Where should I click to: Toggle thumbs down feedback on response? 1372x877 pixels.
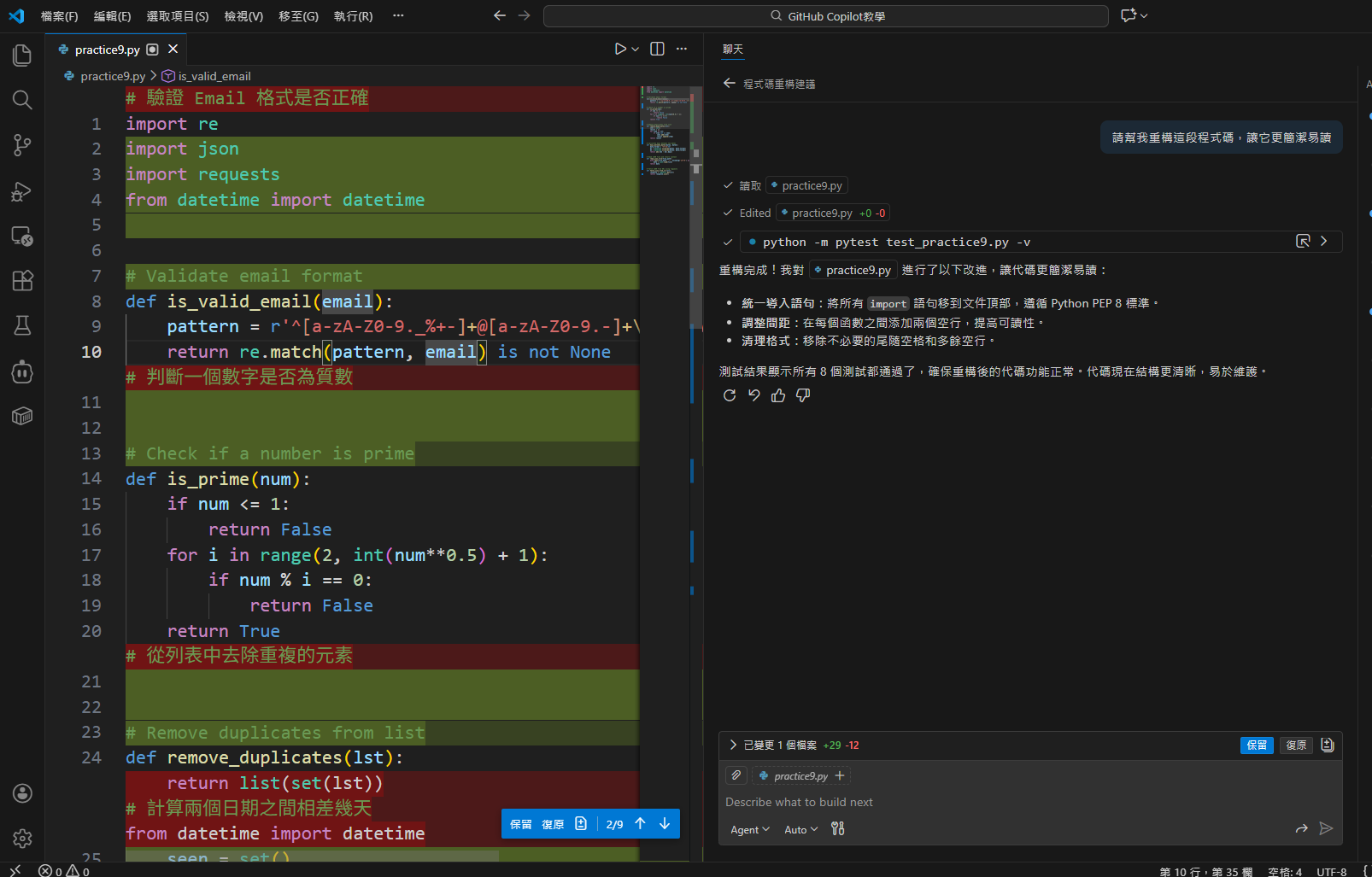(x=803, y=395)
